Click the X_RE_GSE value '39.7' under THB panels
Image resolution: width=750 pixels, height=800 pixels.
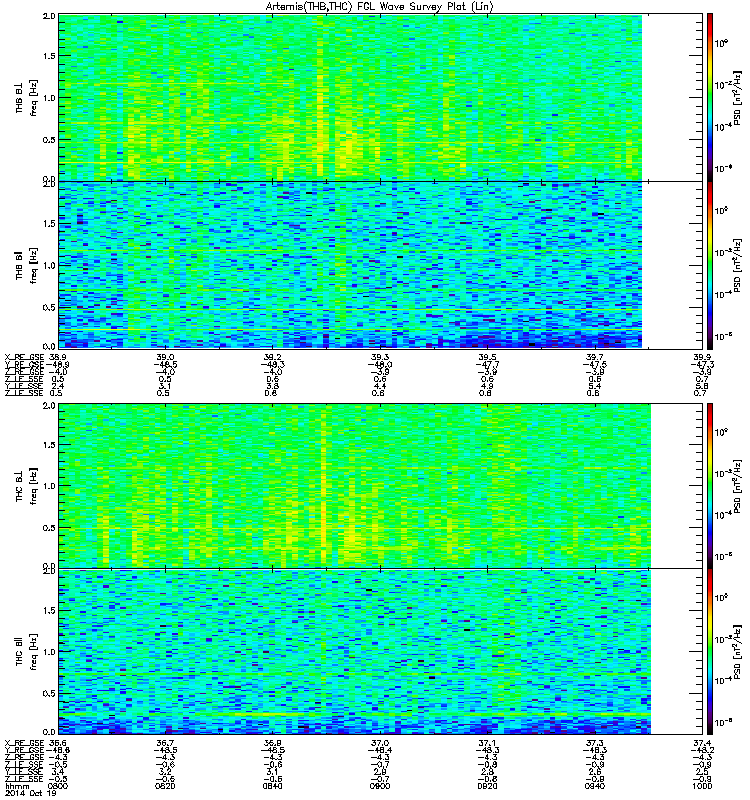tap(595, 357)
